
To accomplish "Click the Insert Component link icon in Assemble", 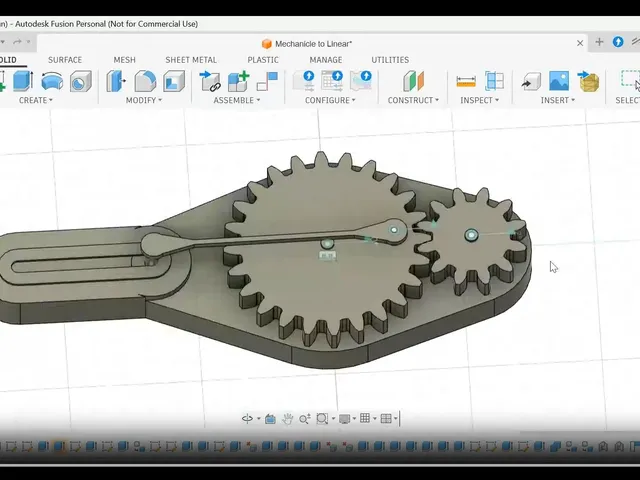I will 210,81.
